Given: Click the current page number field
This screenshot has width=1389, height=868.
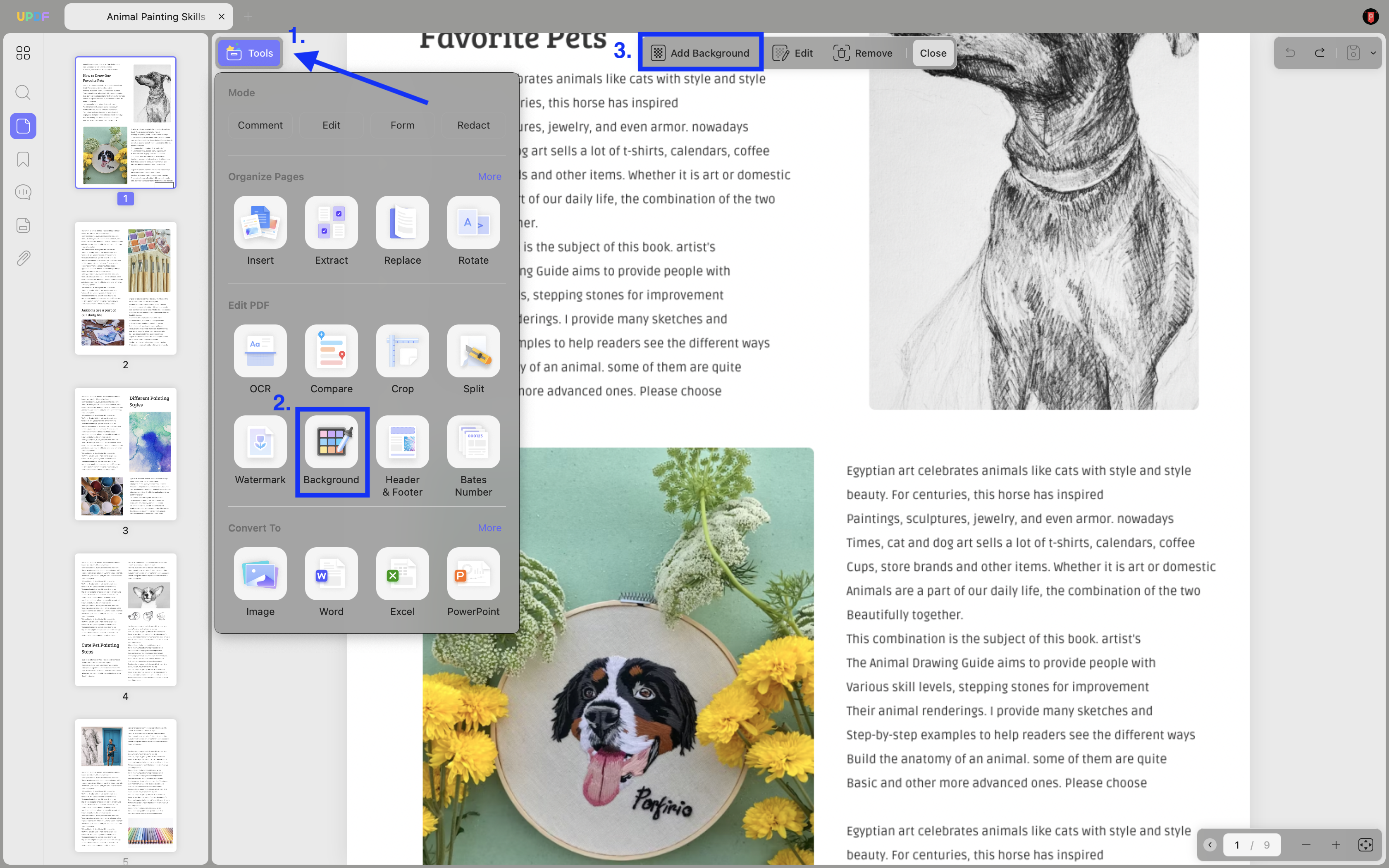Looking at the screenshot, I should [x=1237, y=844].
